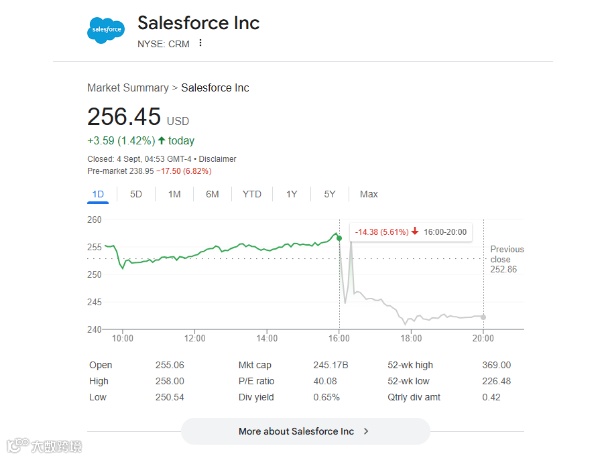Click the green up arrow next to today
615x459 pixels.
161,141
